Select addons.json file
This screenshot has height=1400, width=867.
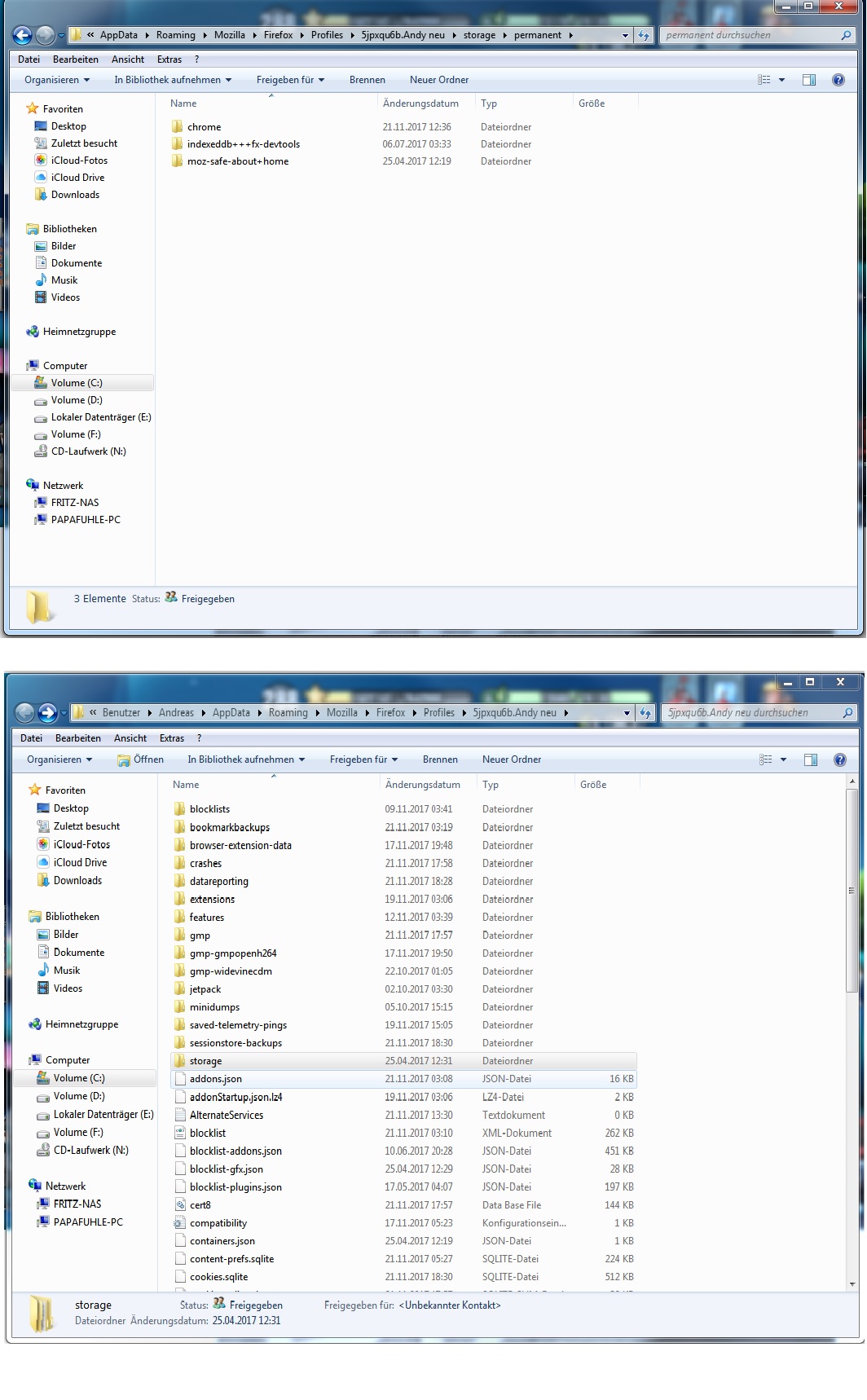click(x=403, y=1079)
